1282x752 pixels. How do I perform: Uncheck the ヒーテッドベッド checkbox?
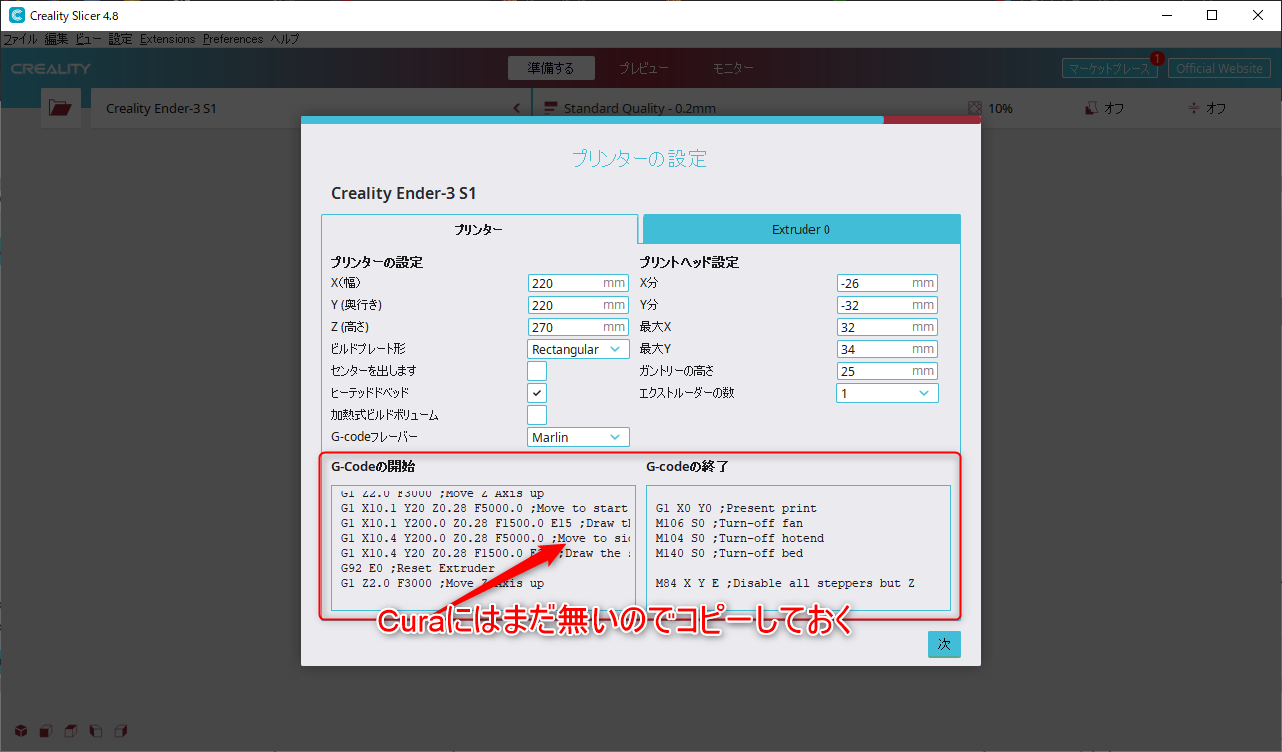click(537, 393)
